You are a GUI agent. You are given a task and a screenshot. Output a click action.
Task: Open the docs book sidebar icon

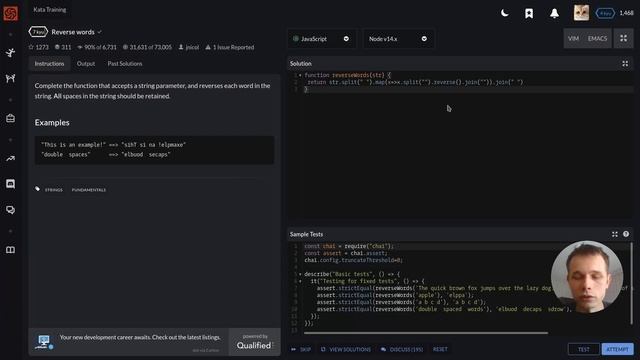point(11,250)
